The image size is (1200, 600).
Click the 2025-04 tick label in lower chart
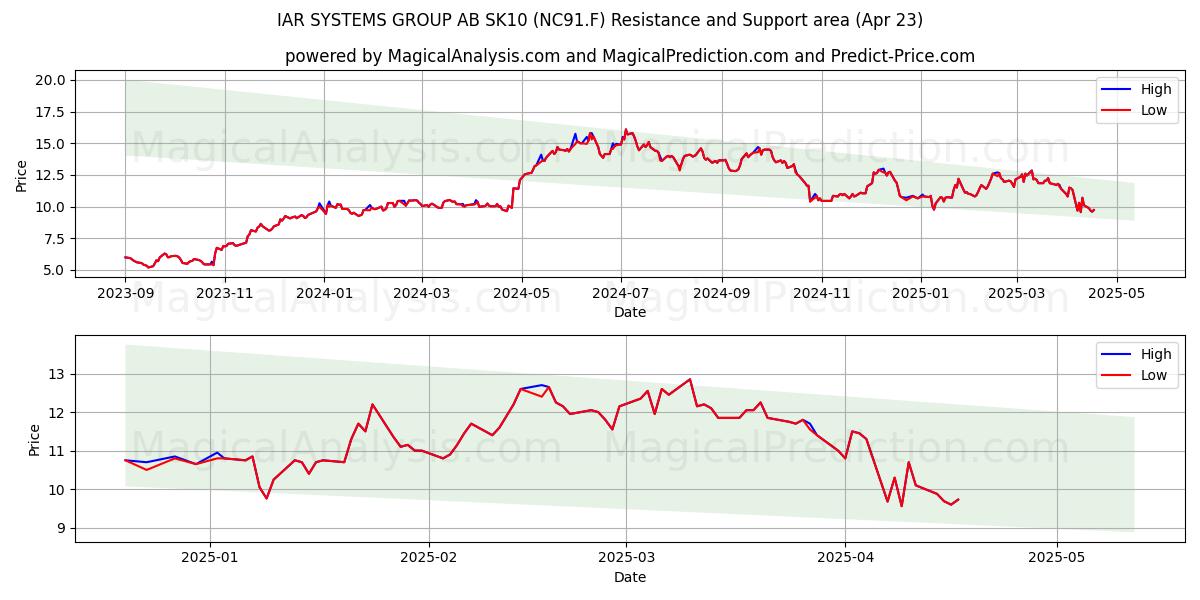coord(845,558)
